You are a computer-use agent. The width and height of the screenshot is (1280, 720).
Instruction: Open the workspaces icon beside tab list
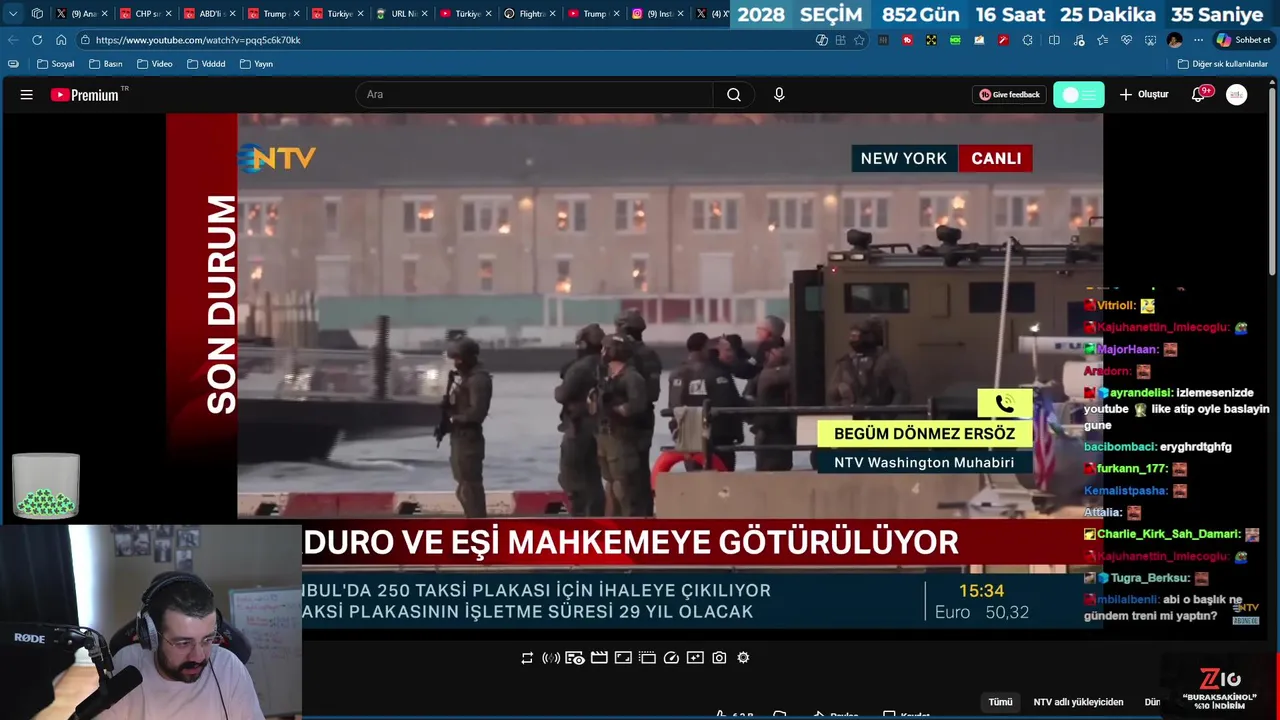(x=37, y=14)
